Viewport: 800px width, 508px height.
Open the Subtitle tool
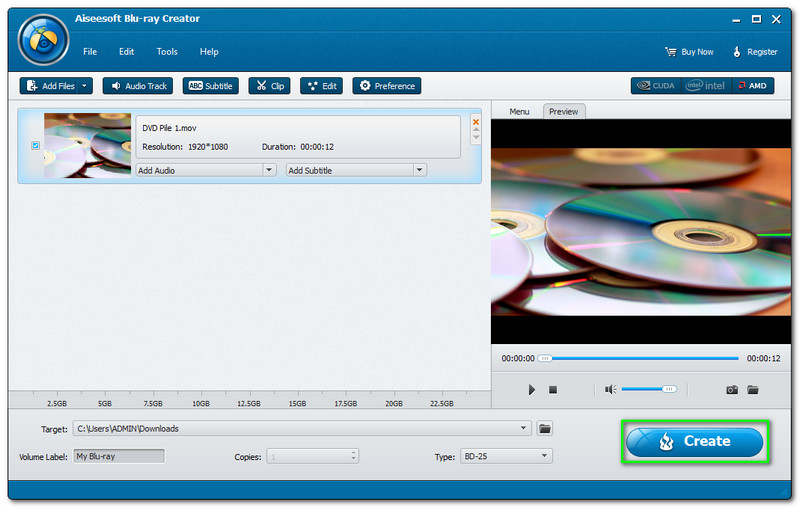pyautogui.click(x=210, y=86)
